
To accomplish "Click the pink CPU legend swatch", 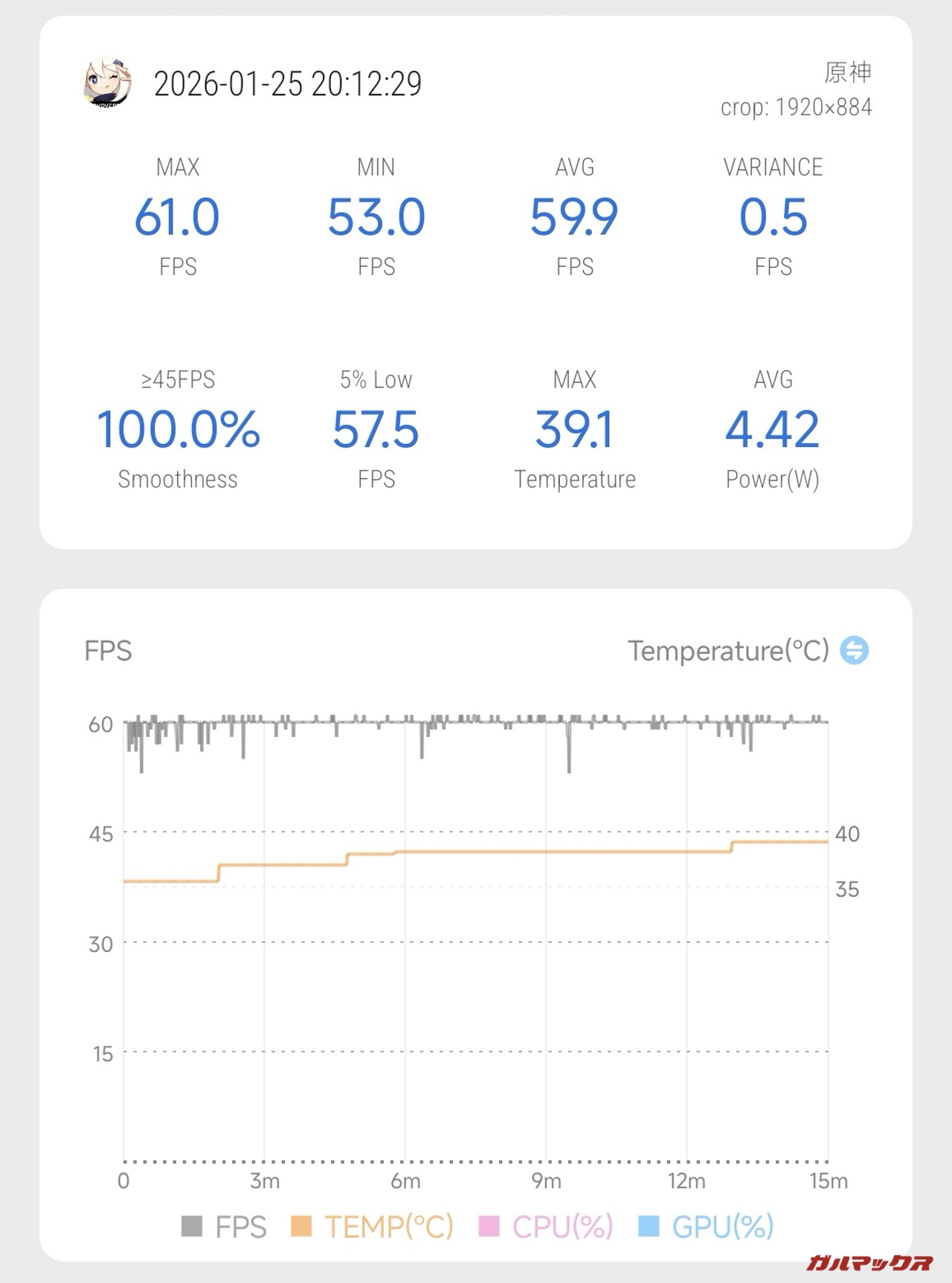I will tap(489, 1226).
